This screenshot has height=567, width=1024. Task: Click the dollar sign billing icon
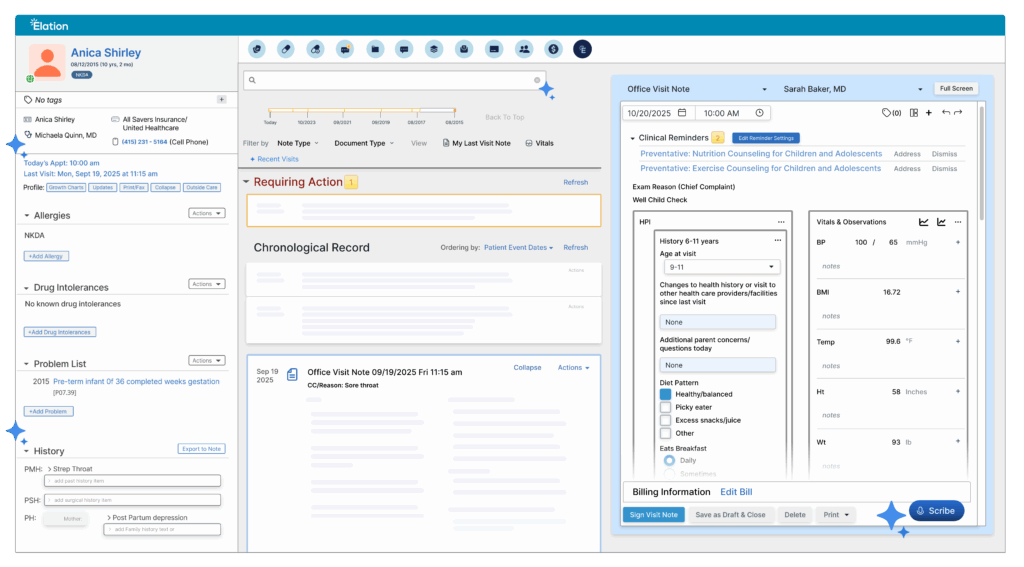pyautogui.click(x=552, y=48)
